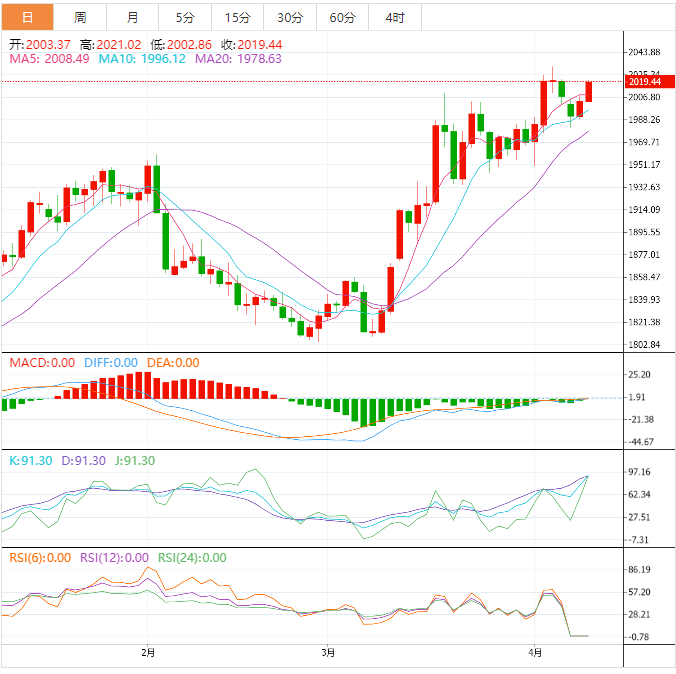Viewport: 676px width, 674px height.
Task: Click the RSI(6) indicator label
Action: pos(40,558)
